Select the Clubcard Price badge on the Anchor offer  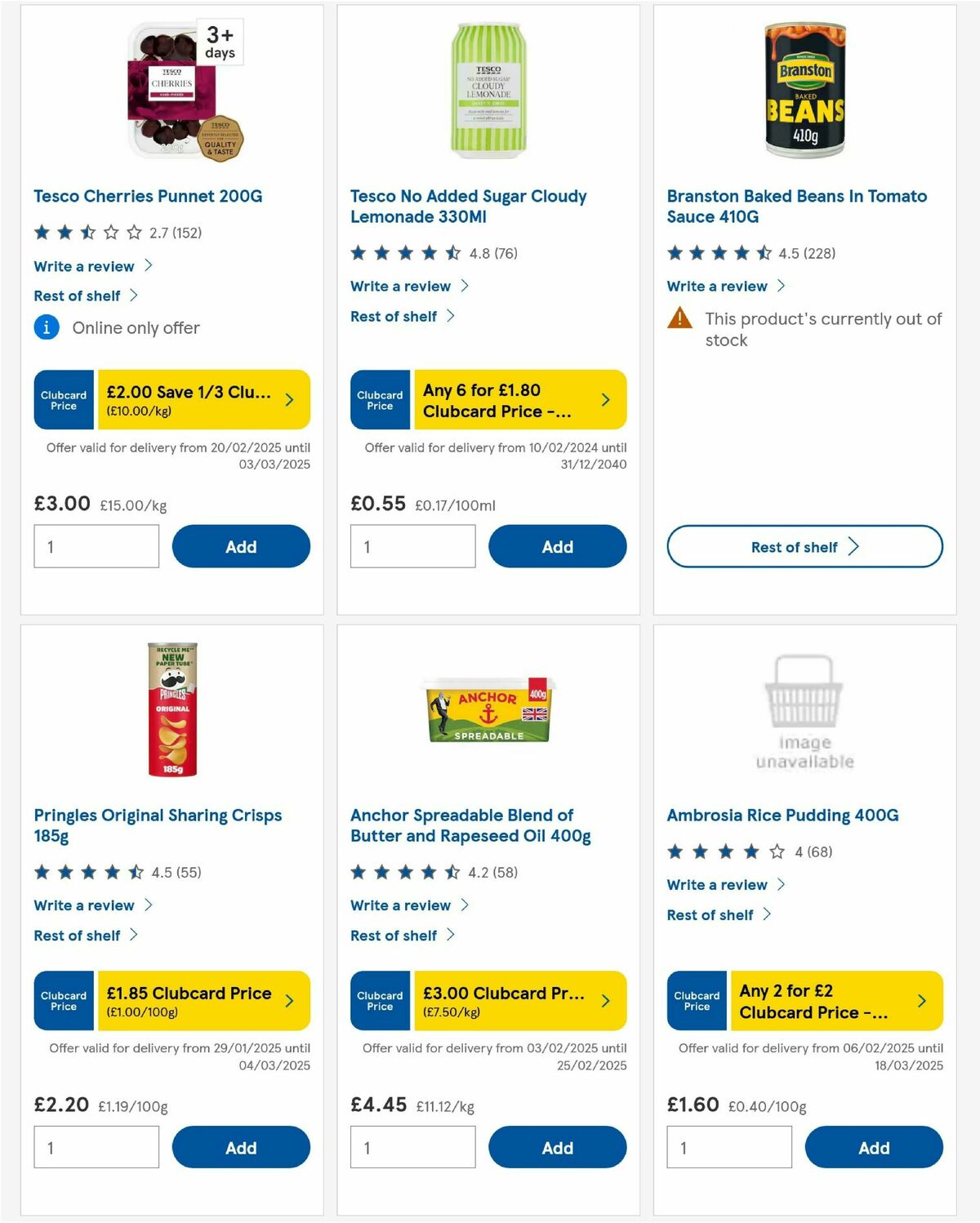pos(379,1000)
